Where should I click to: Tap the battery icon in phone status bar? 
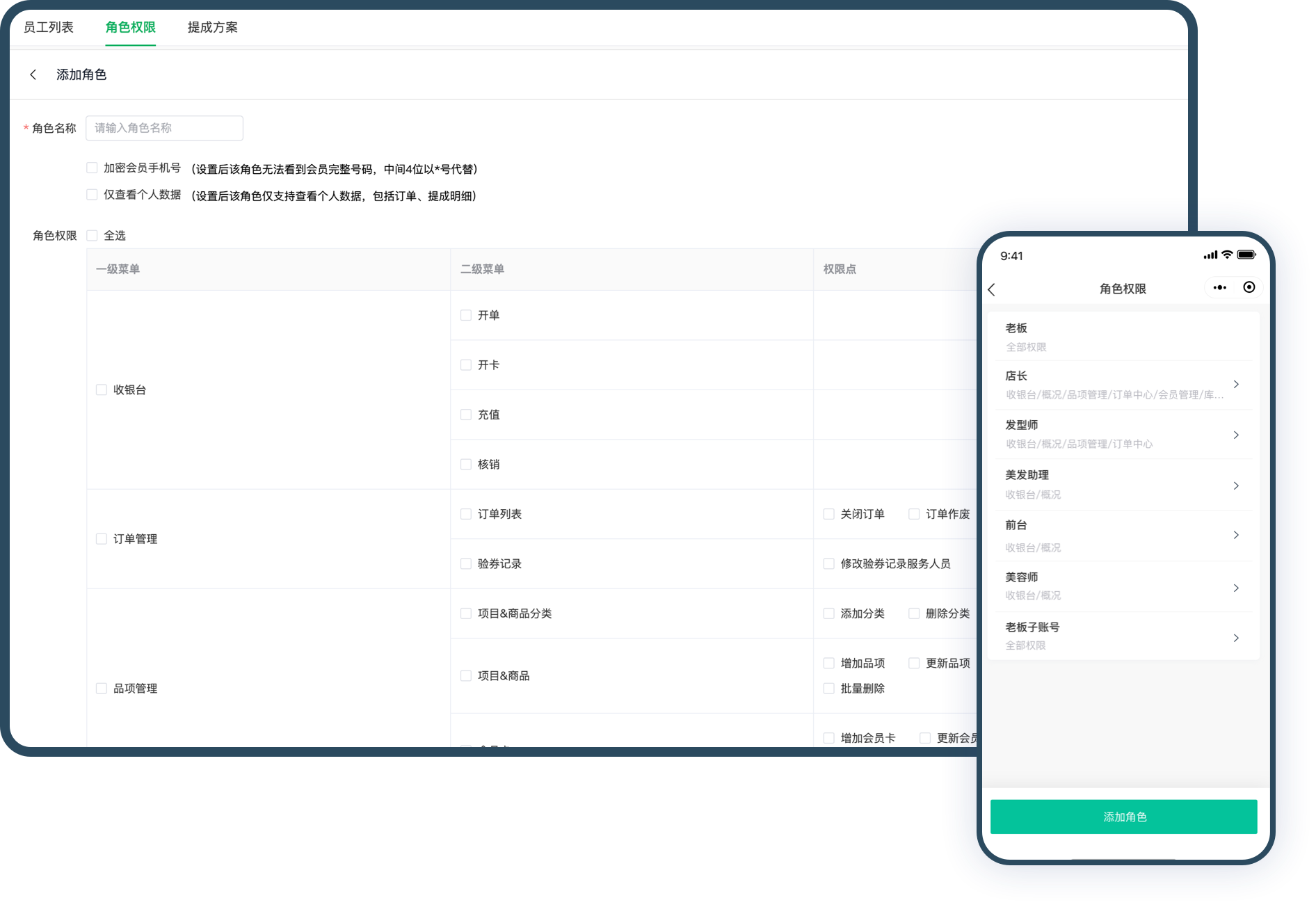(x=1246, y=255)
